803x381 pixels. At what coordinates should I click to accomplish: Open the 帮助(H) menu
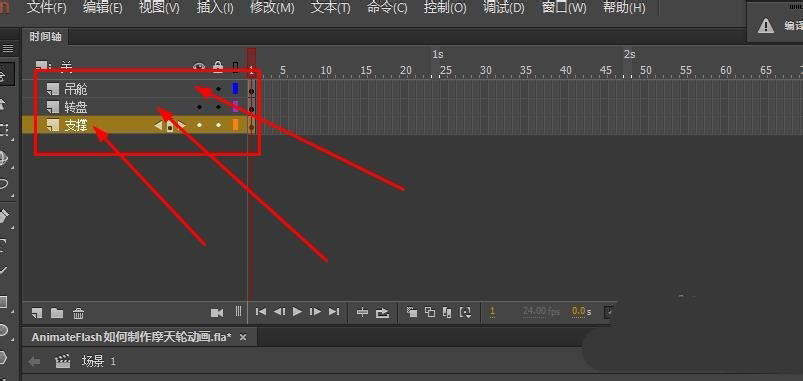coord(624,8)
